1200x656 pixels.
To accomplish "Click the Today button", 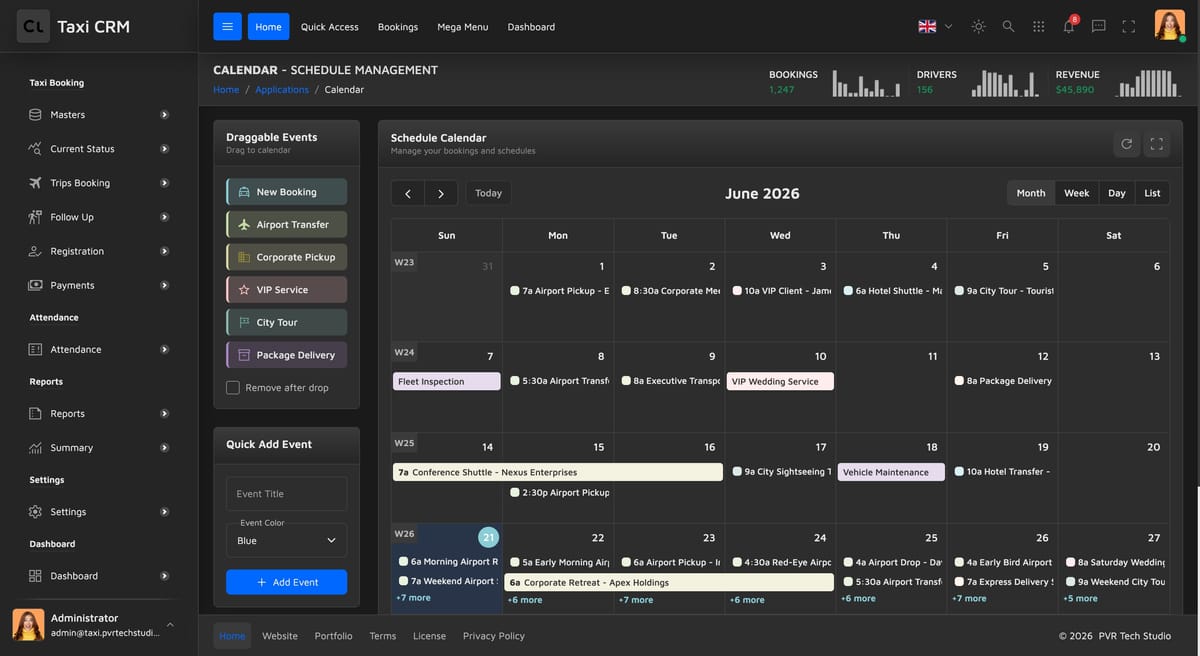I will 488,193.
